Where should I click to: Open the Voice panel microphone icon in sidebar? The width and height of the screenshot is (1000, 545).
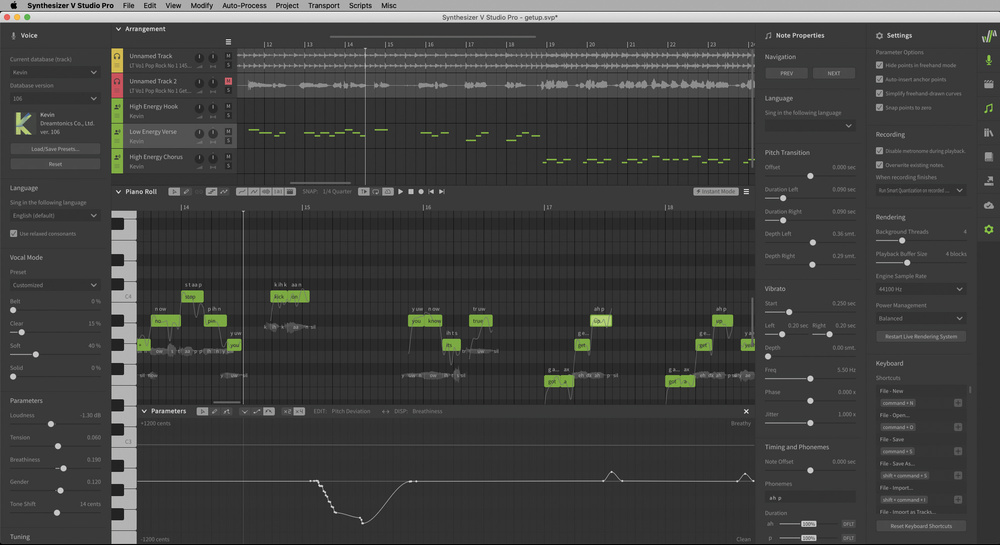point(988,61)
